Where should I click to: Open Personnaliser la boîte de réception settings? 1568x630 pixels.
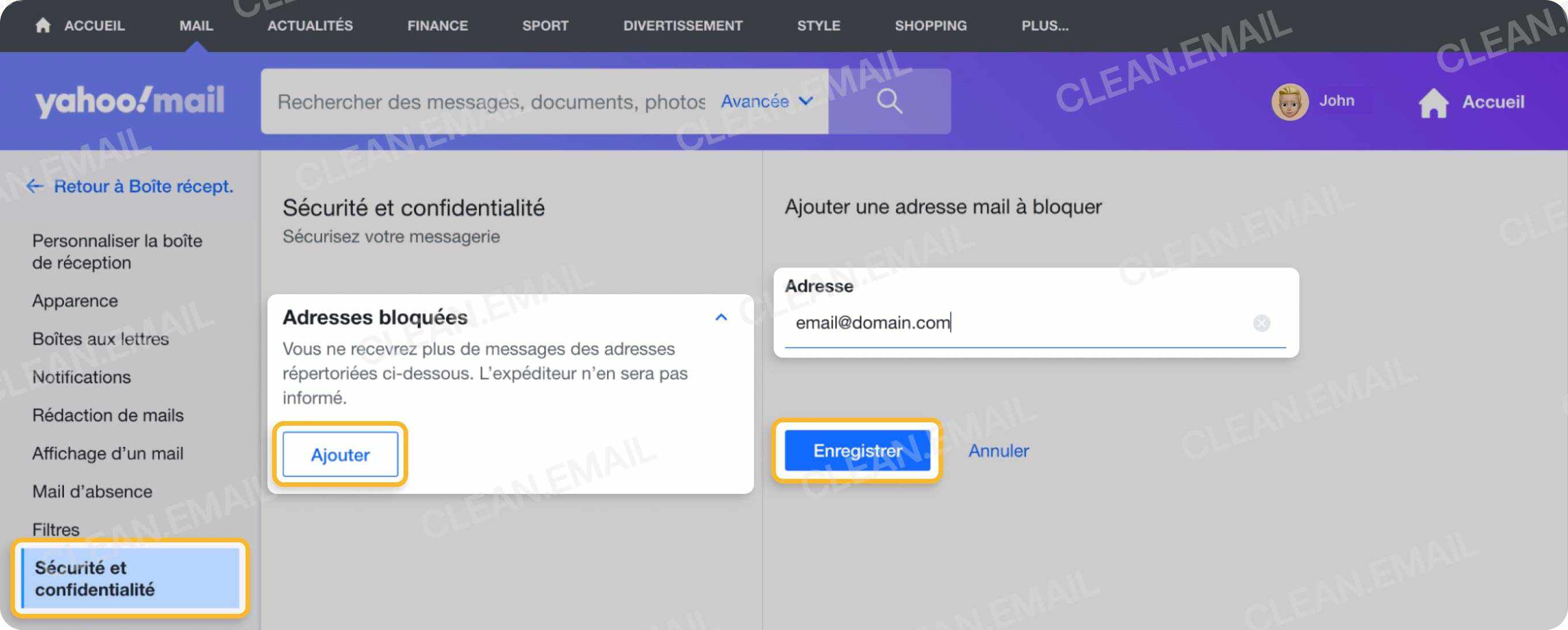click(x=118, y=252)
